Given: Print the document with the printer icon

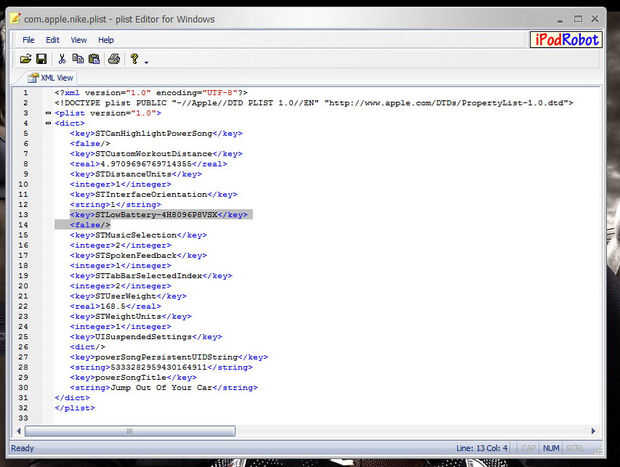Looking at the screenshot, I should (114, 59).
